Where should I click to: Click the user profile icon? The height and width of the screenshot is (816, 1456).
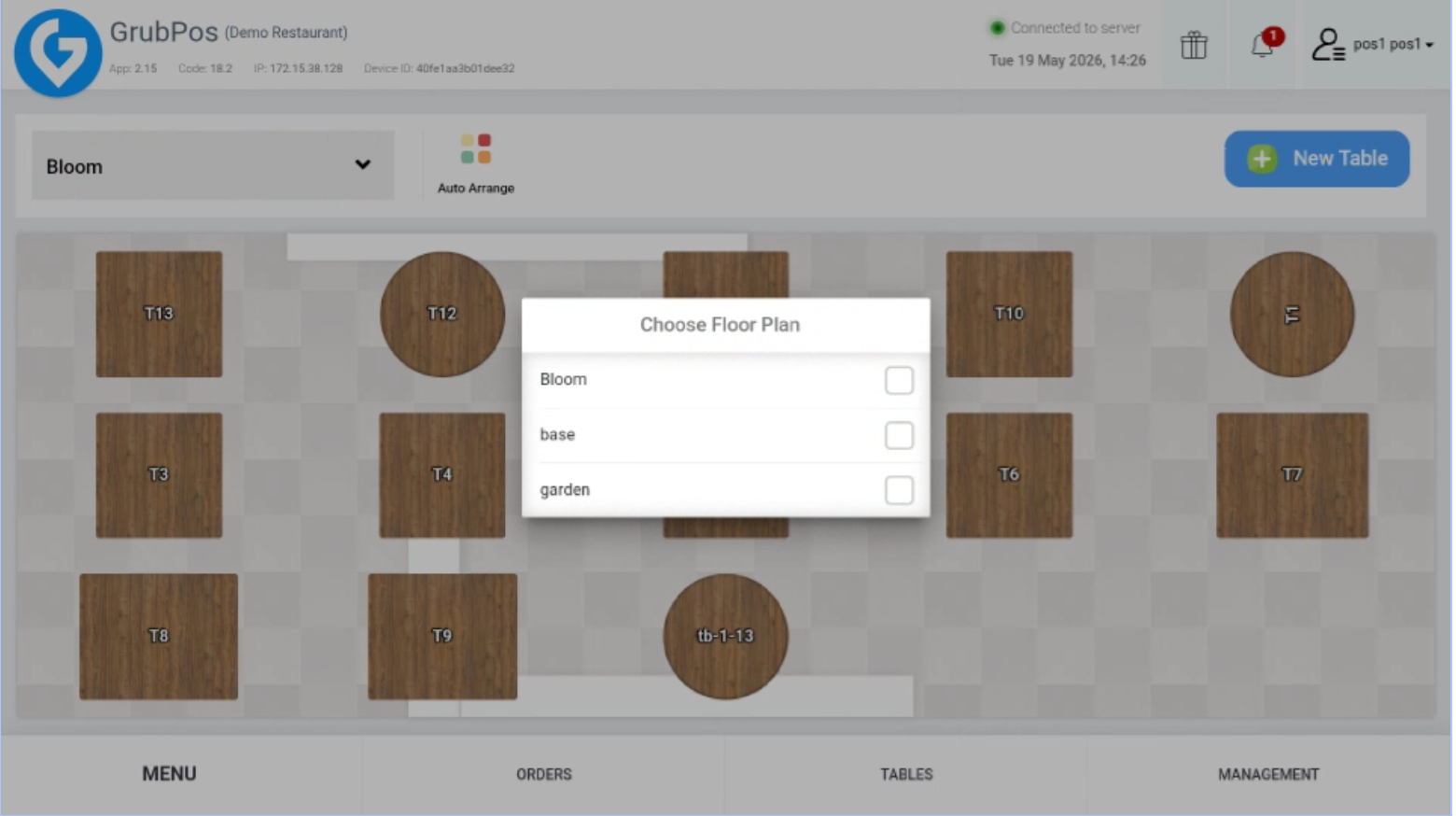[1330, 44]
